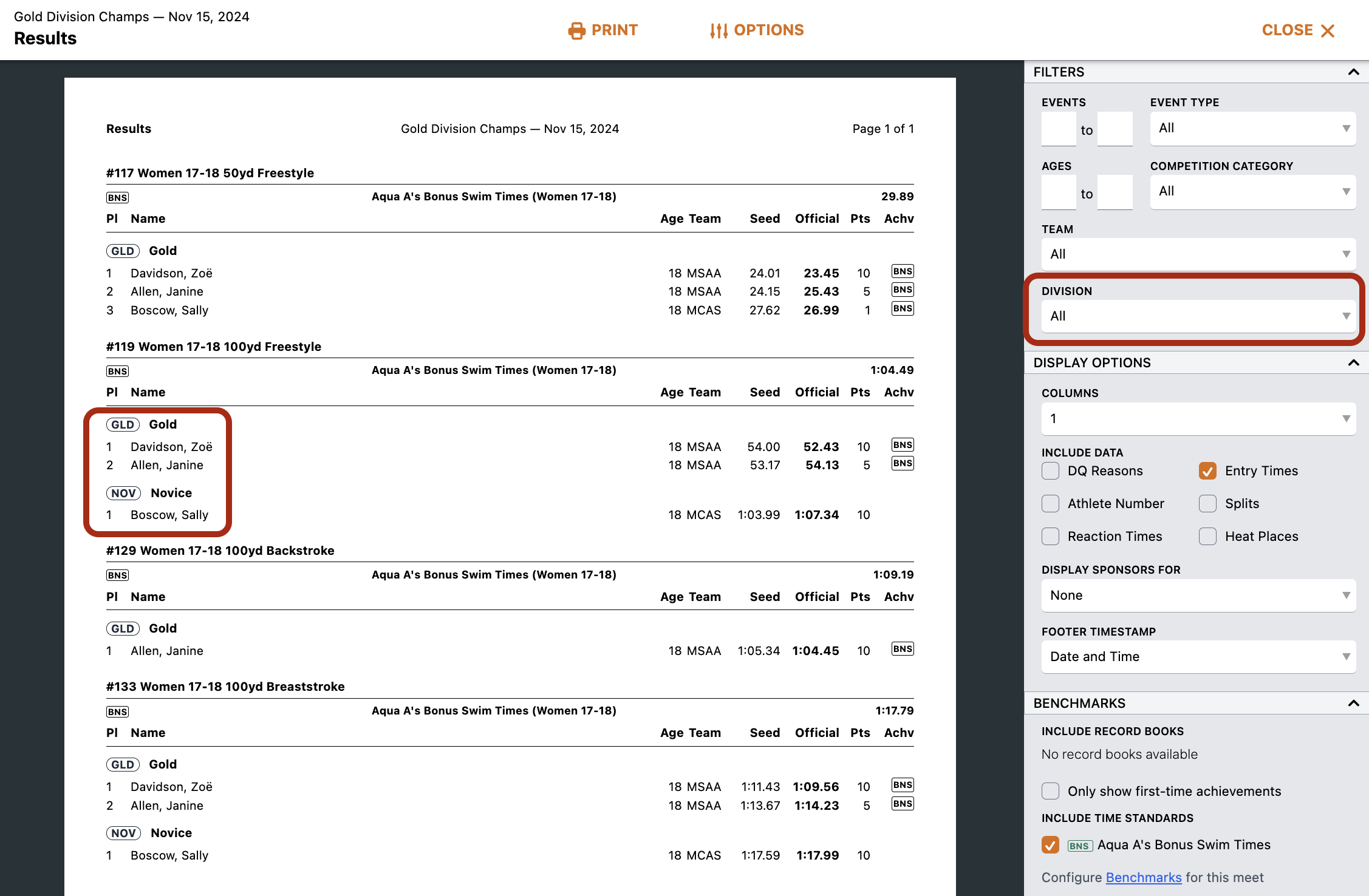This screenshot has width=1369, height=896.
Task: Click BNS achievement badge for Boscow 26.99
Action: pyautogui.click(x=903, y=308)
